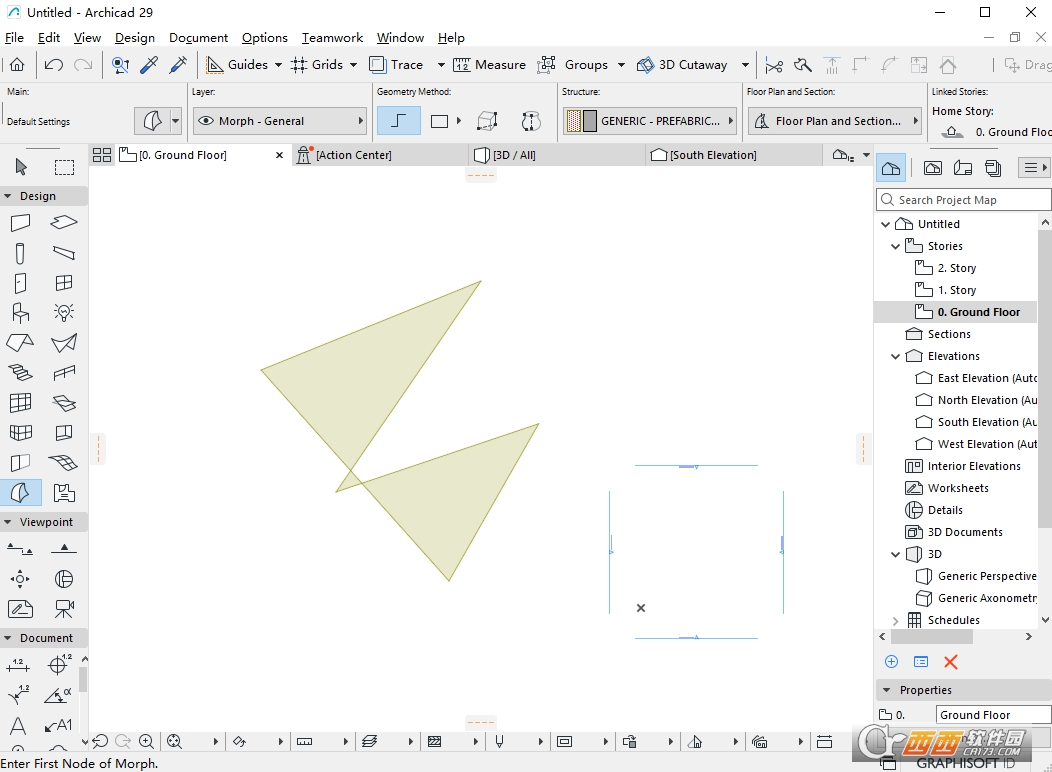1052x772 pixels.
Task: Select the Beam tool
Action: pos(64,253)
